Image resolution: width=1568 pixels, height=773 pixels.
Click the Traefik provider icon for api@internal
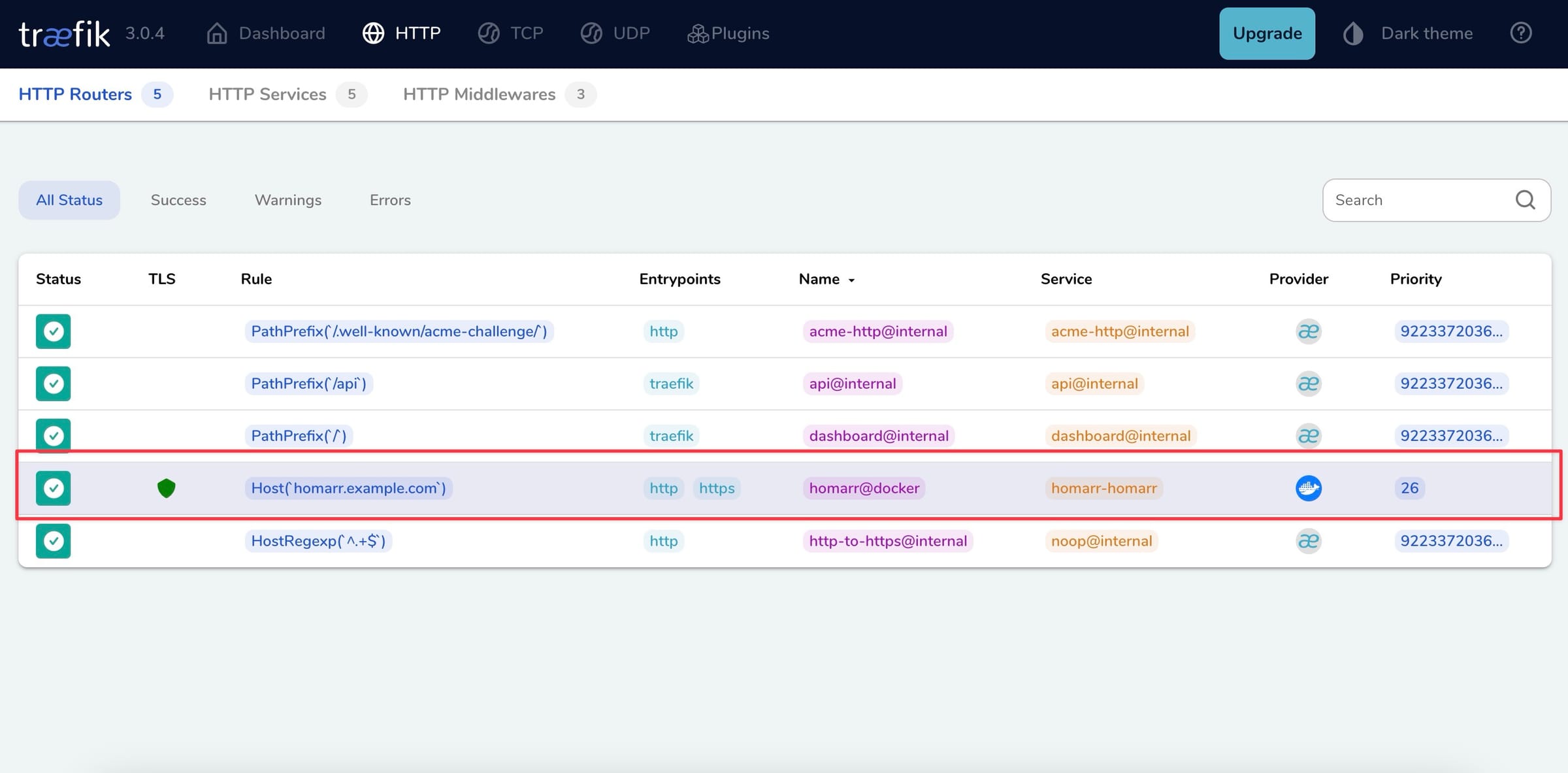coord(1307,384)
